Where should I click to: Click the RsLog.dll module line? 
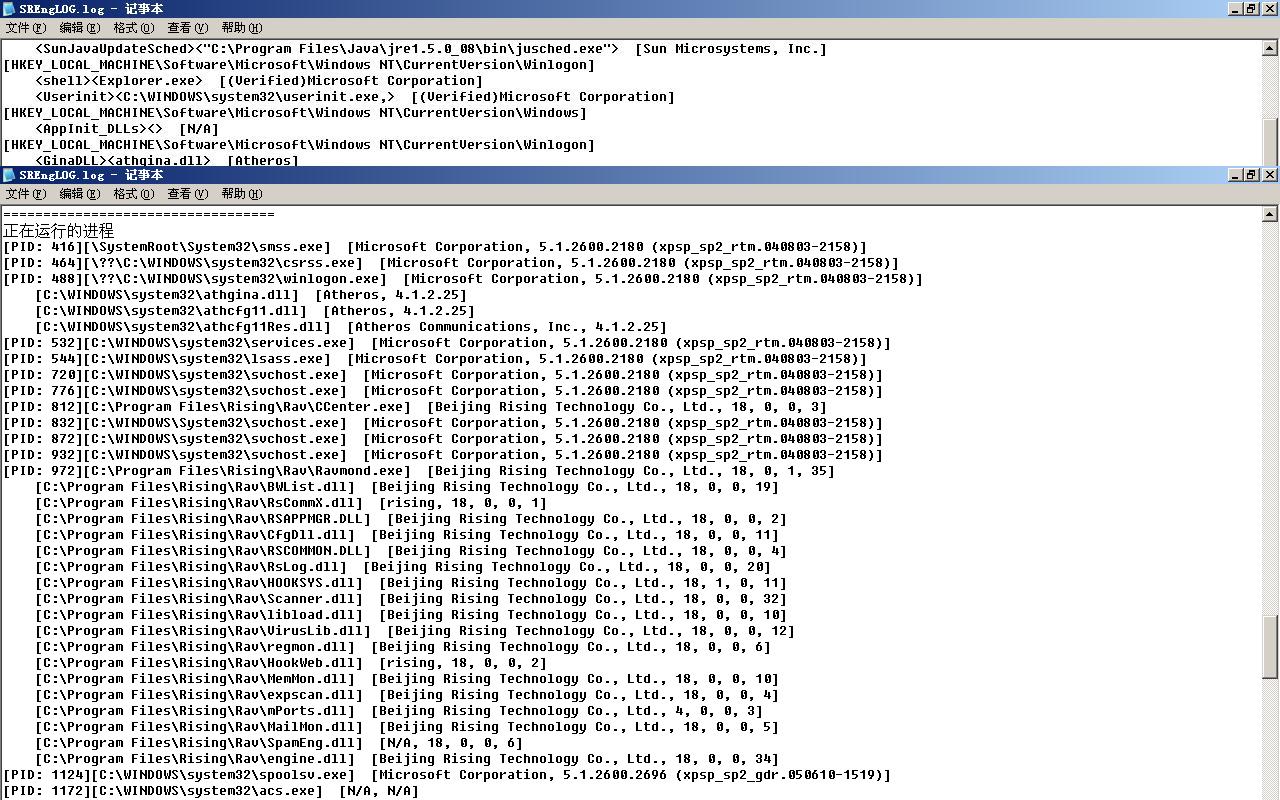click(403, 567)
